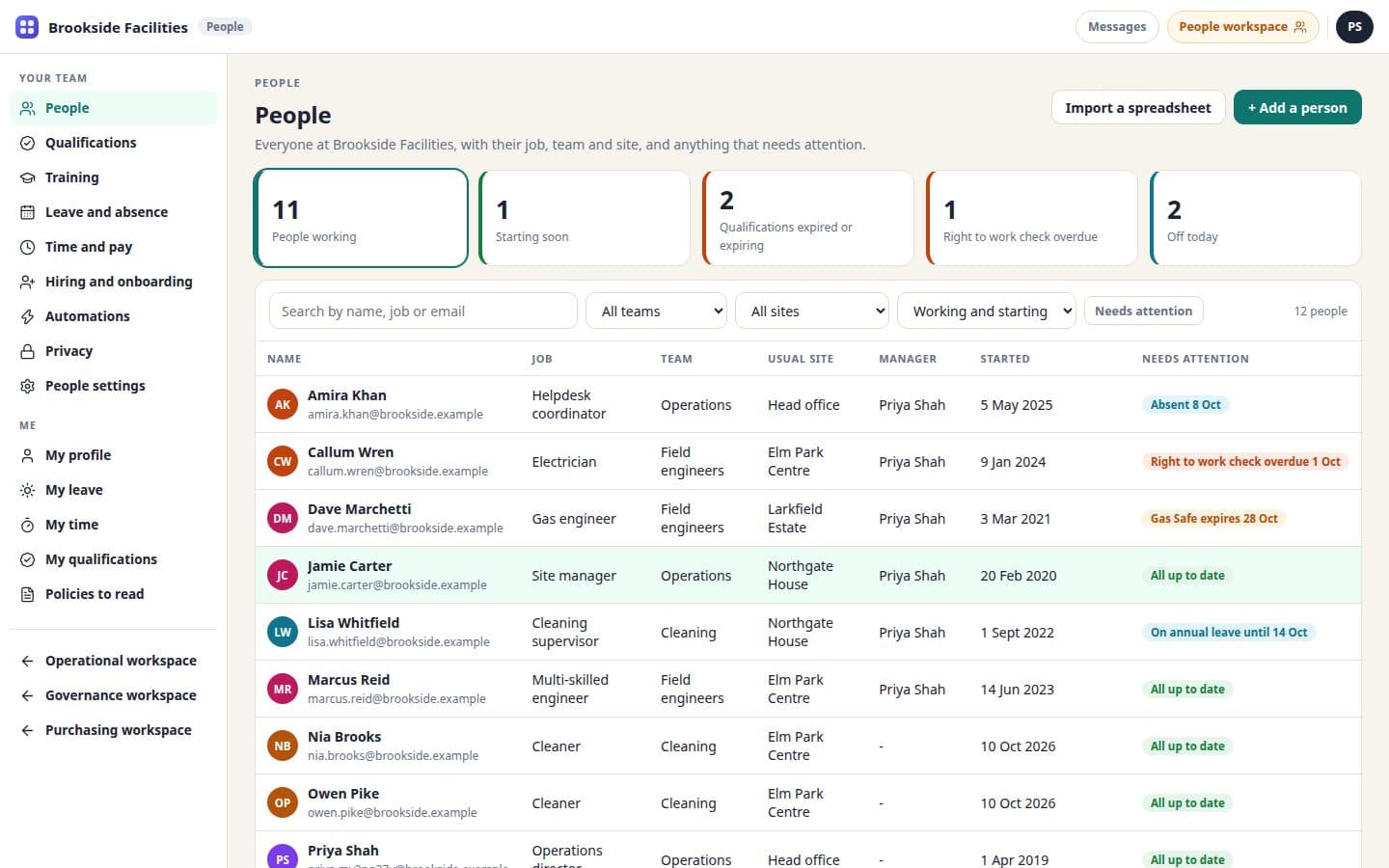This screenshot has width=1389, height=868.
Task: Select the My leave sun icon
Action: [x=28, y=490]
